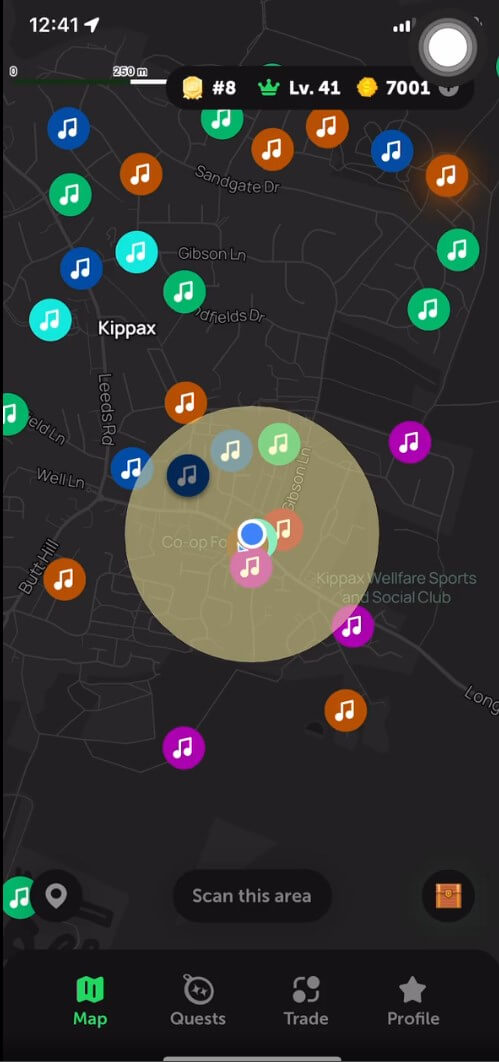The height and width of the screenshot is (1062, 499).
Task: Tap the location pin recenter button
Action: [56, 895]
